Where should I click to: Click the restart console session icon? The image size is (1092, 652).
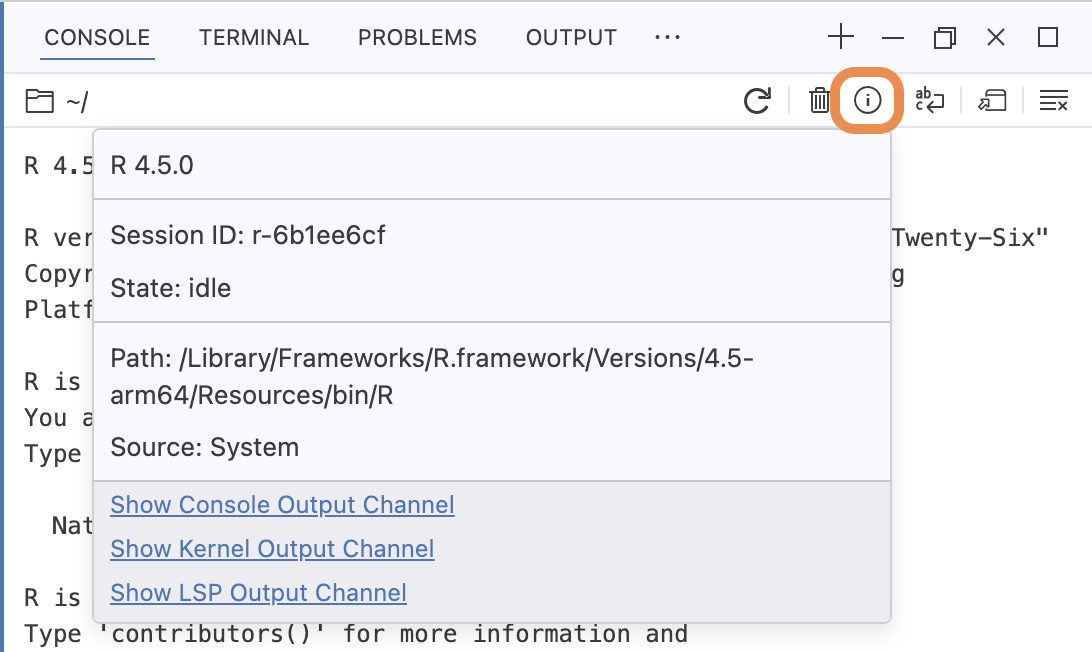tap(757, 101)
